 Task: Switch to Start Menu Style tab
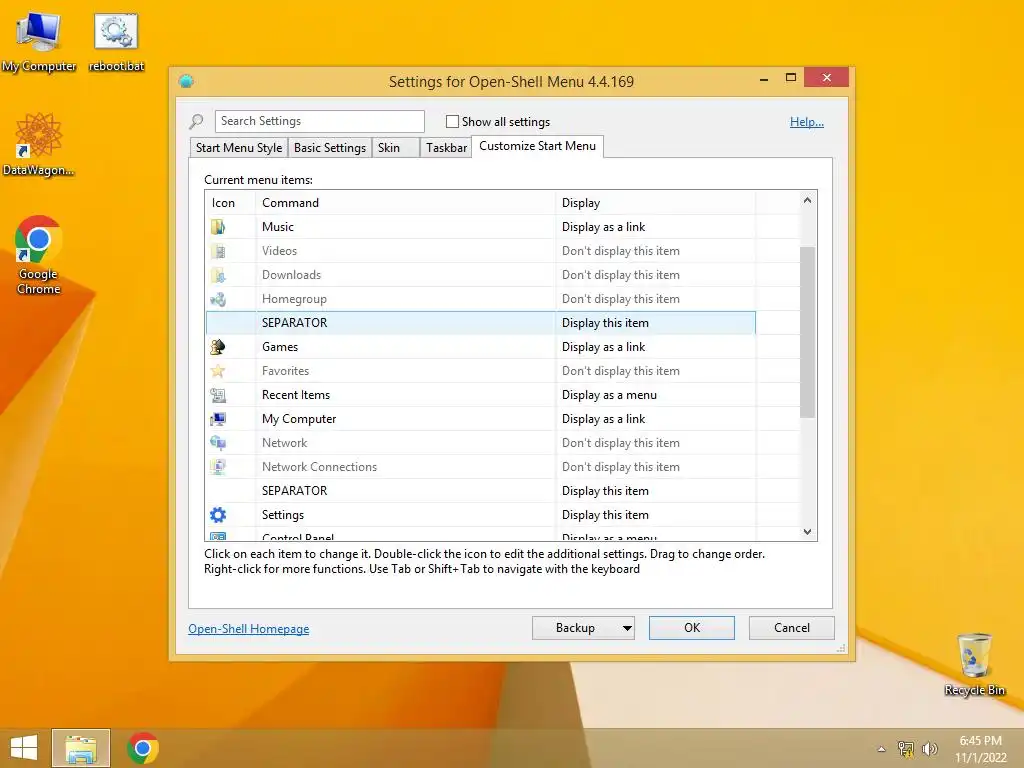[x=239, y=148]
